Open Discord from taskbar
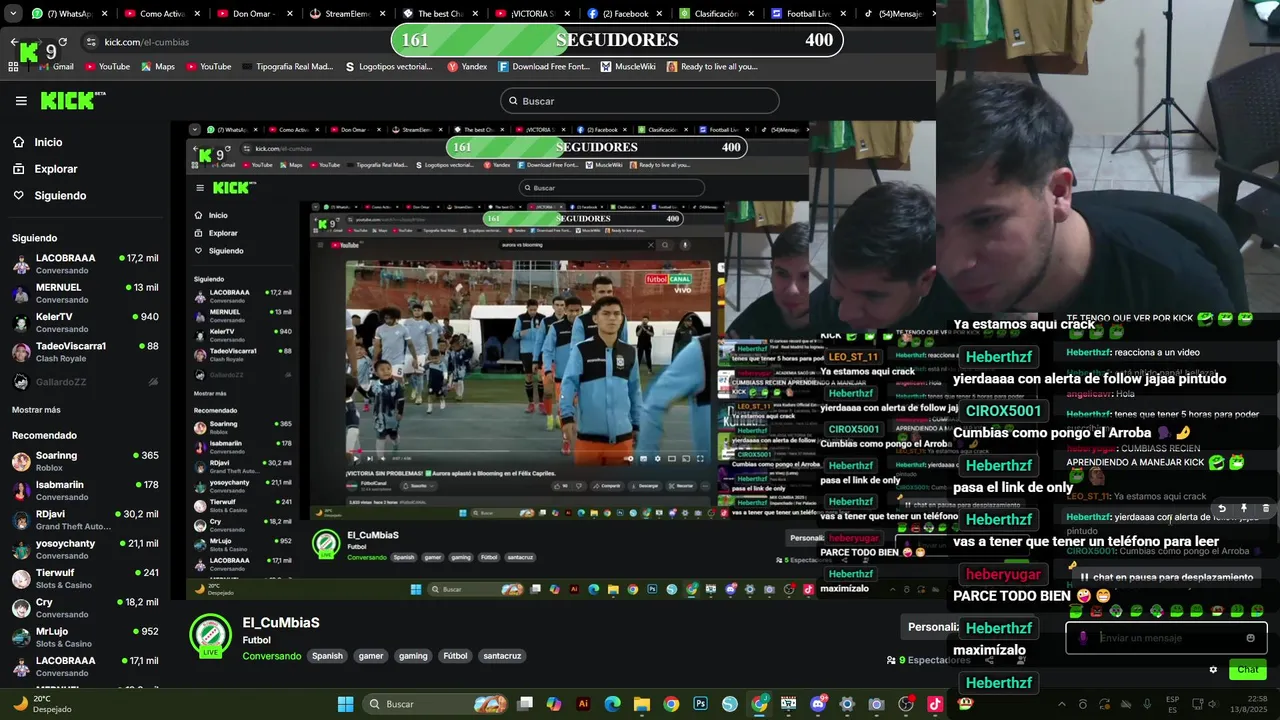1280x720 pixels. [818, 704]
